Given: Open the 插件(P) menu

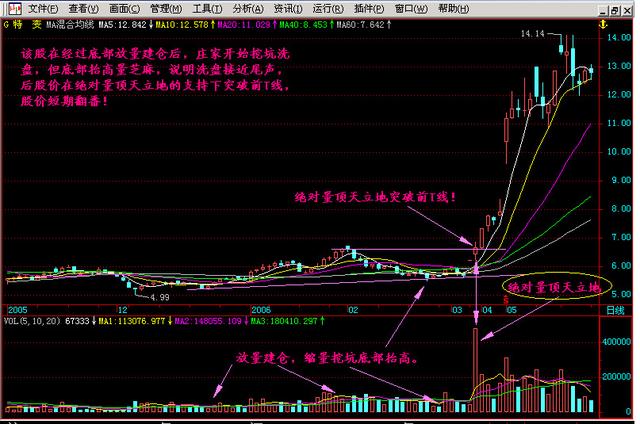Looking at the screenshot, I should [x=369, y=9].
